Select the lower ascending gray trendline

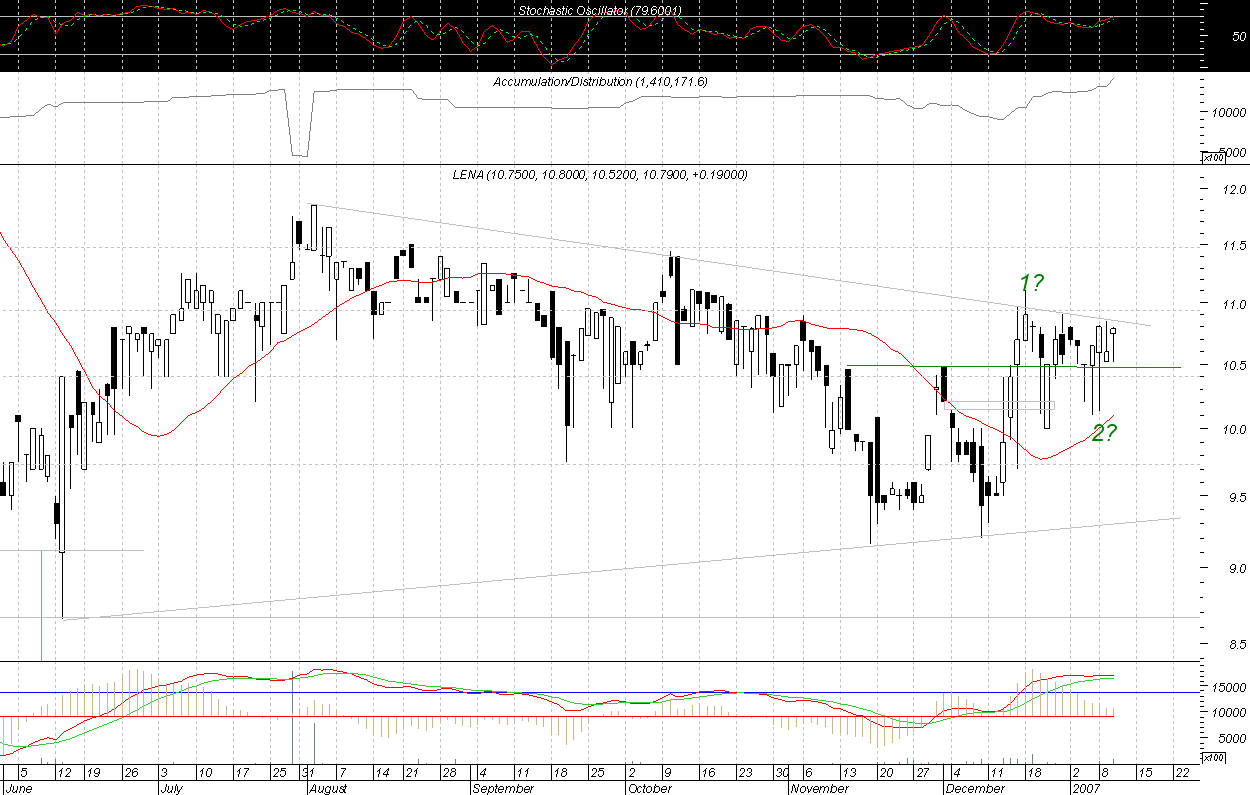tap(622, 569)
